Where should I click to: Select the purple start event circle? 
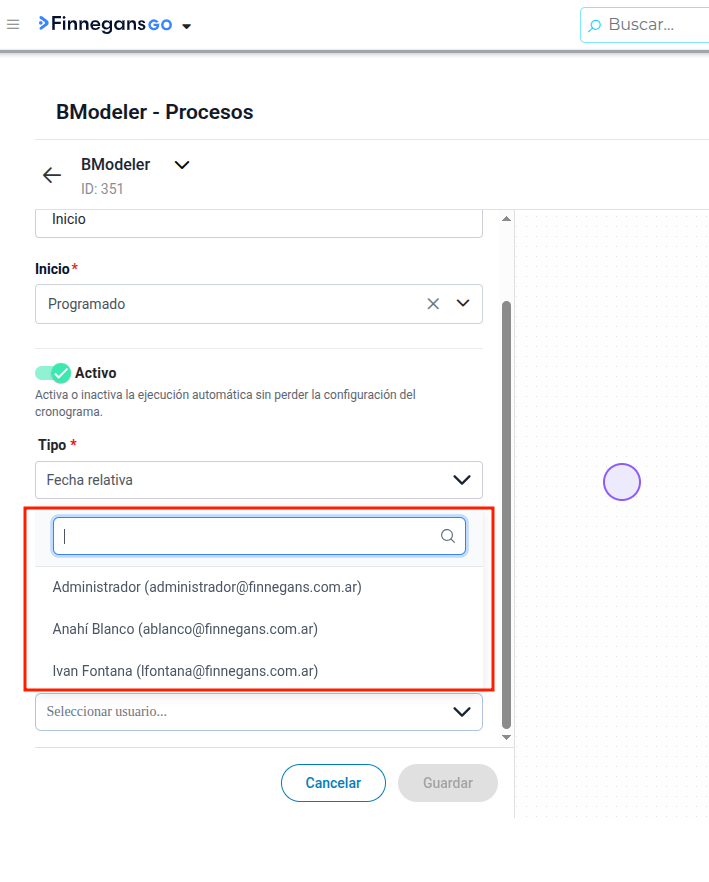pos(622,482)
